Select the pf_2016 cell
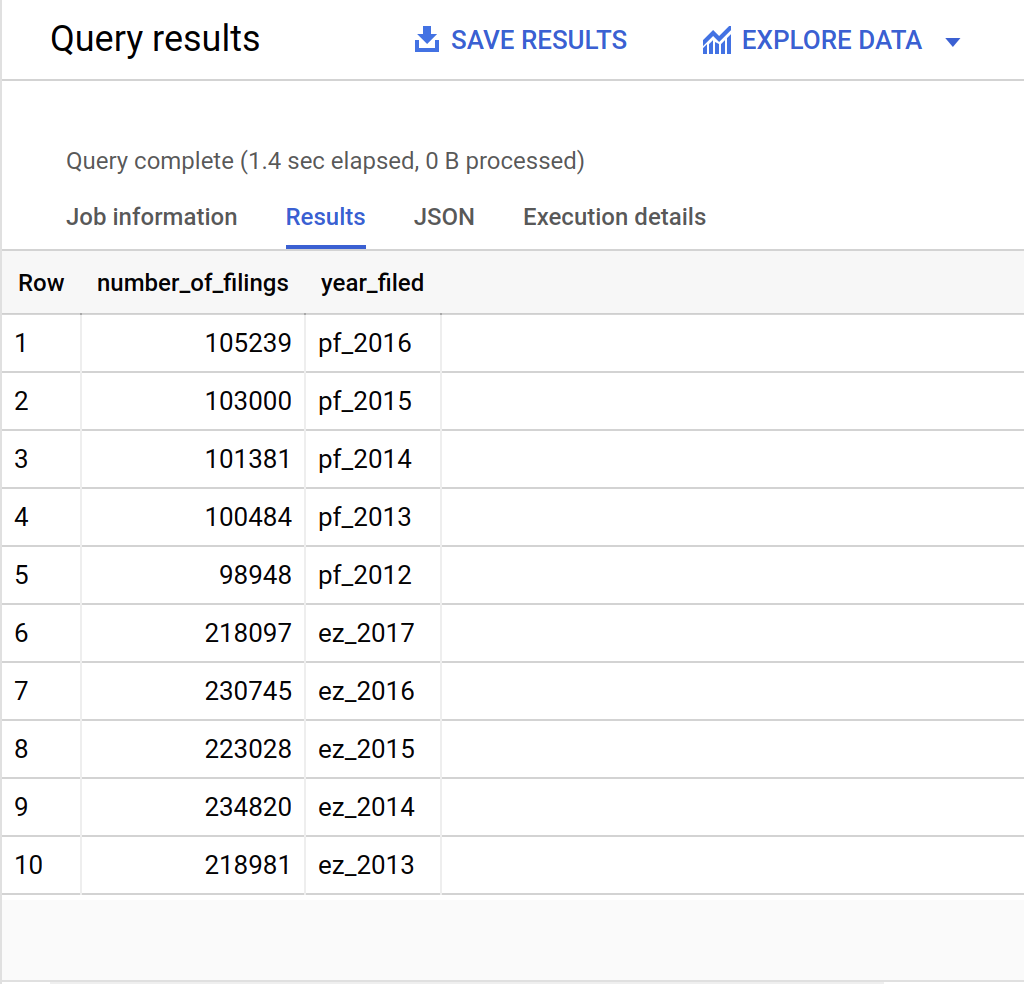Viewport: 1024px width, 984px height. (373, 343)
